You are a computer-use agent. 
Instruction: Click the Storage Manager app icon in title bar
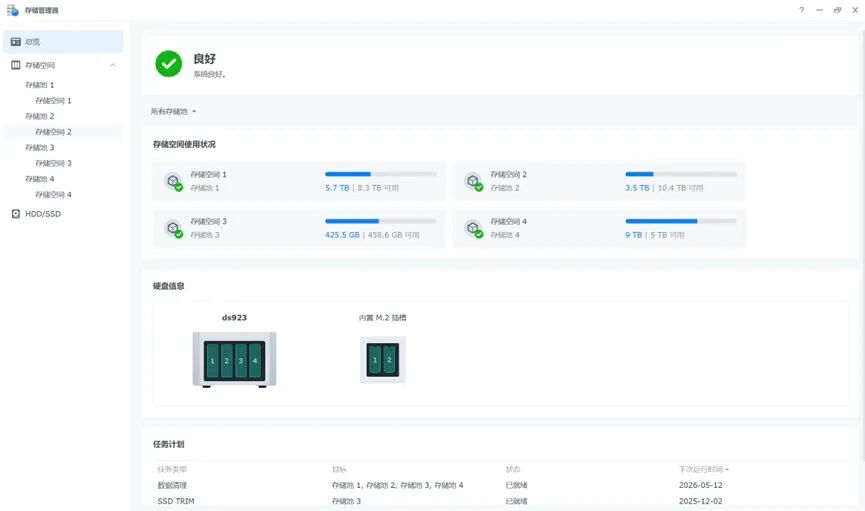pos(13,10)
